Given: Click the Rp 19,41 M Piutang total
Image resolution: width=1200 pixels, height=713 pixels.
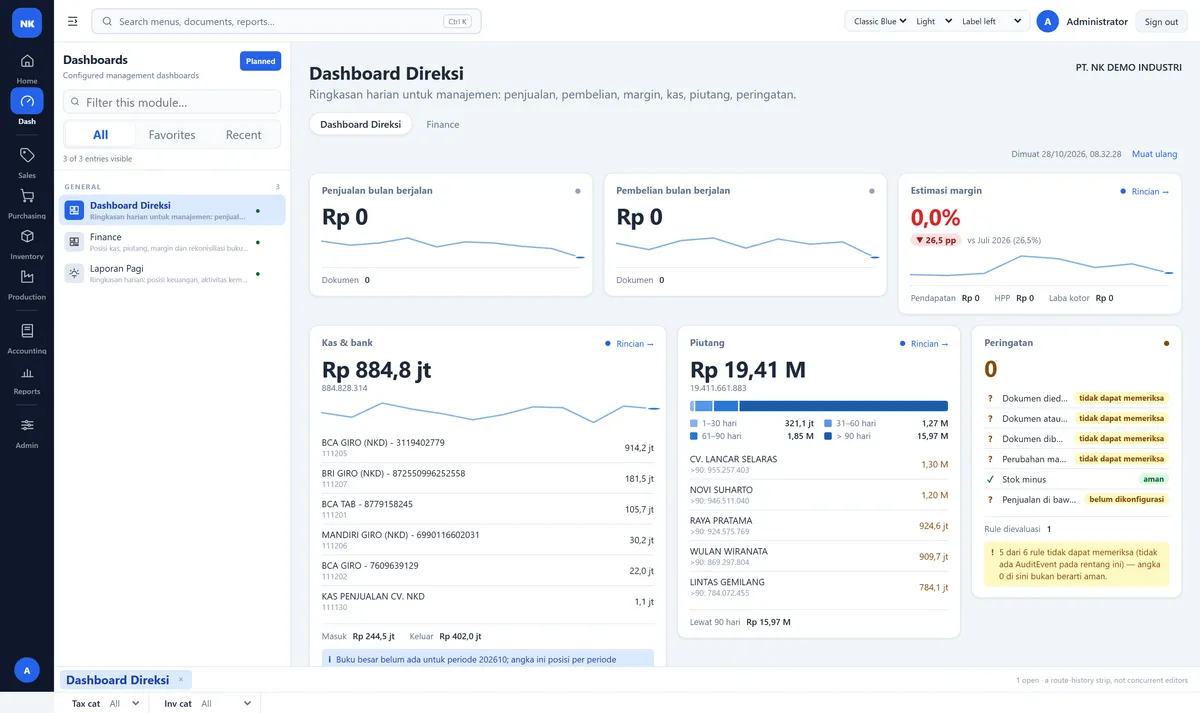Looking at the screenshot, I should click(x=748, y=370).
